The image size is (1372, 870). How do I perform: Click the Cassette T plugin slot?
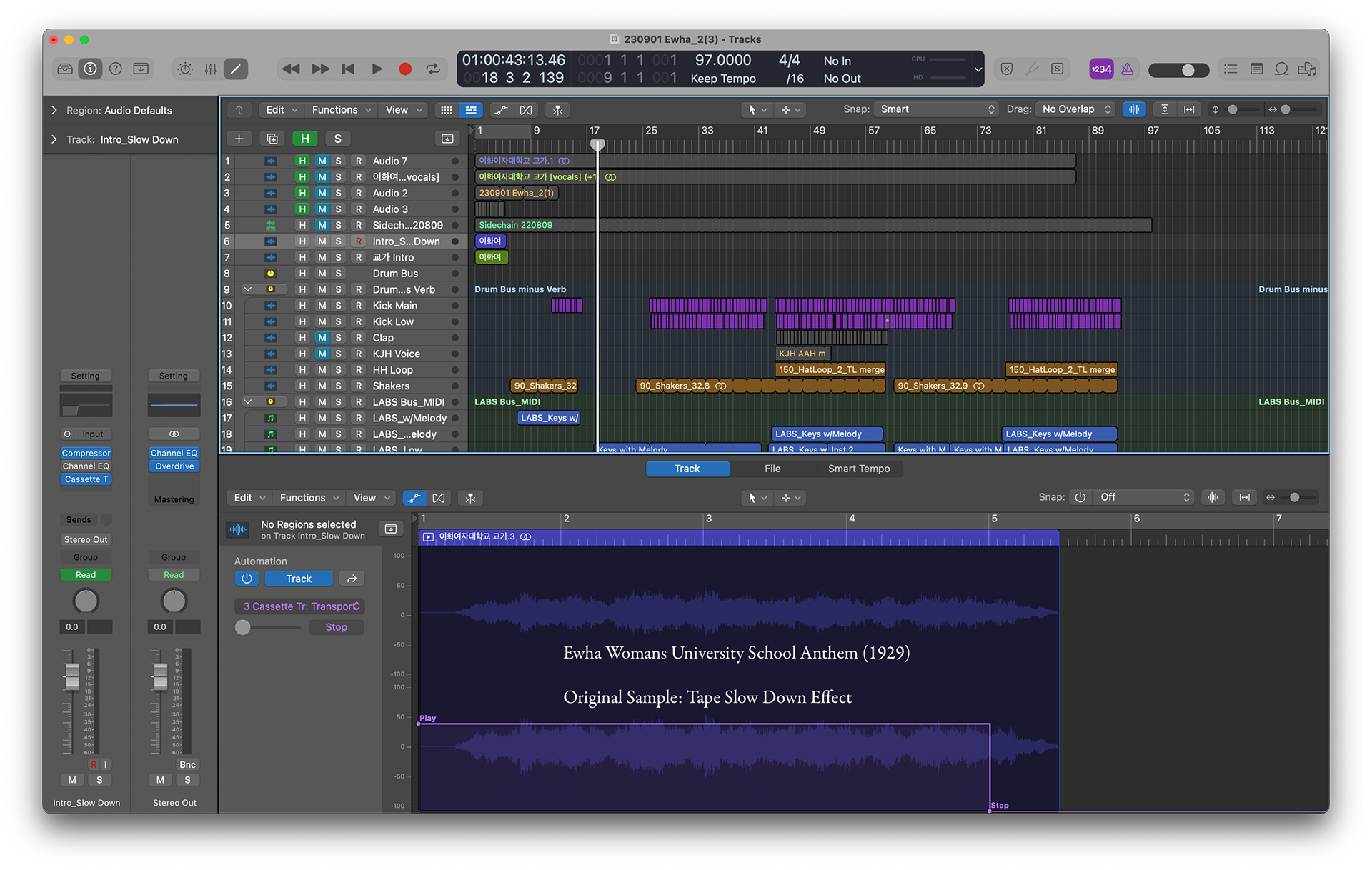click(x=86, y=479)
